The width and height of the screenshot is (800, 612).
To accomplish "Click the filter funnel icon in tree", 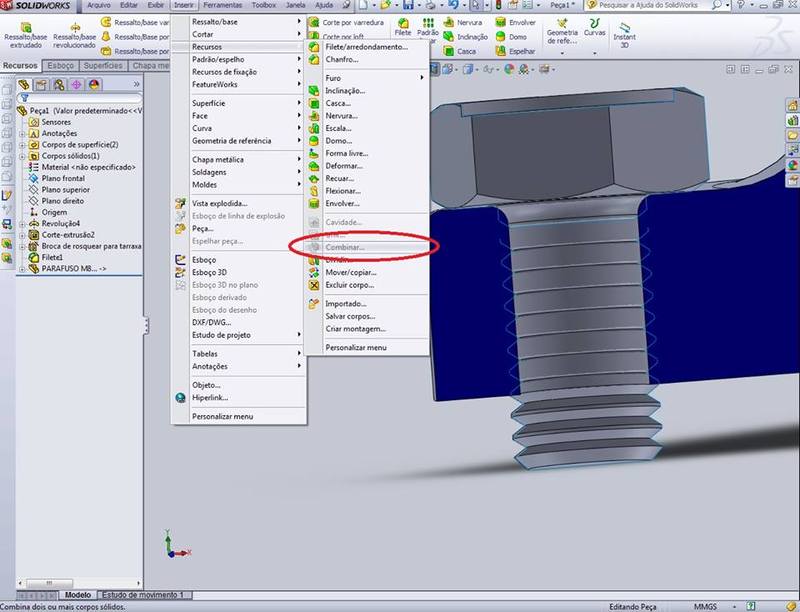I will pos(24,98).
